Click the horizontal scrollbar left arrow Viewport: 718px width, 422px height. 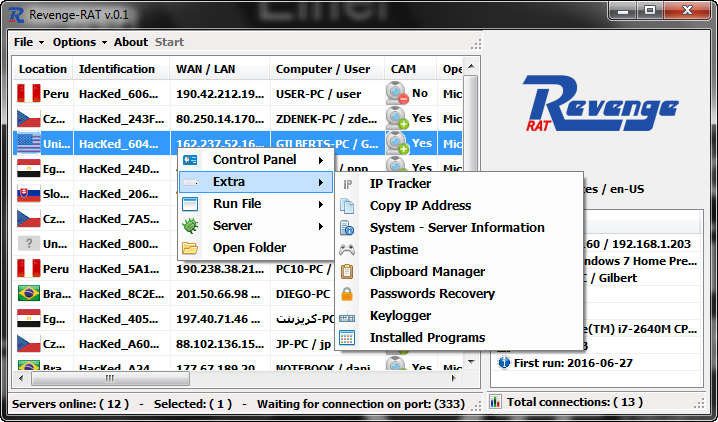coord(21,378)
